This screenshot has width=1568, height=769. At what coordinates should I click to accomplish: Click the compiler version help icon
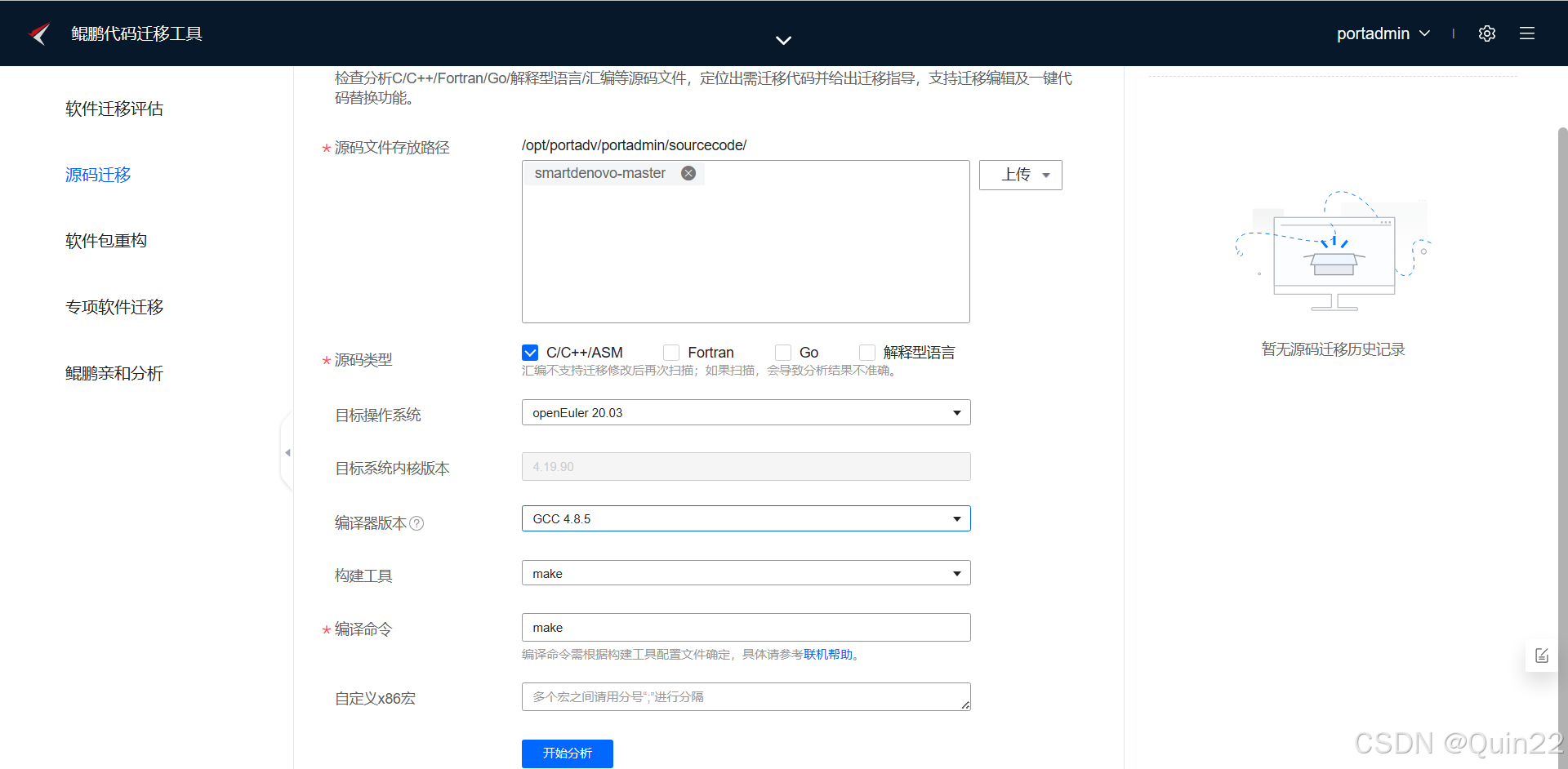click(416, 523)
